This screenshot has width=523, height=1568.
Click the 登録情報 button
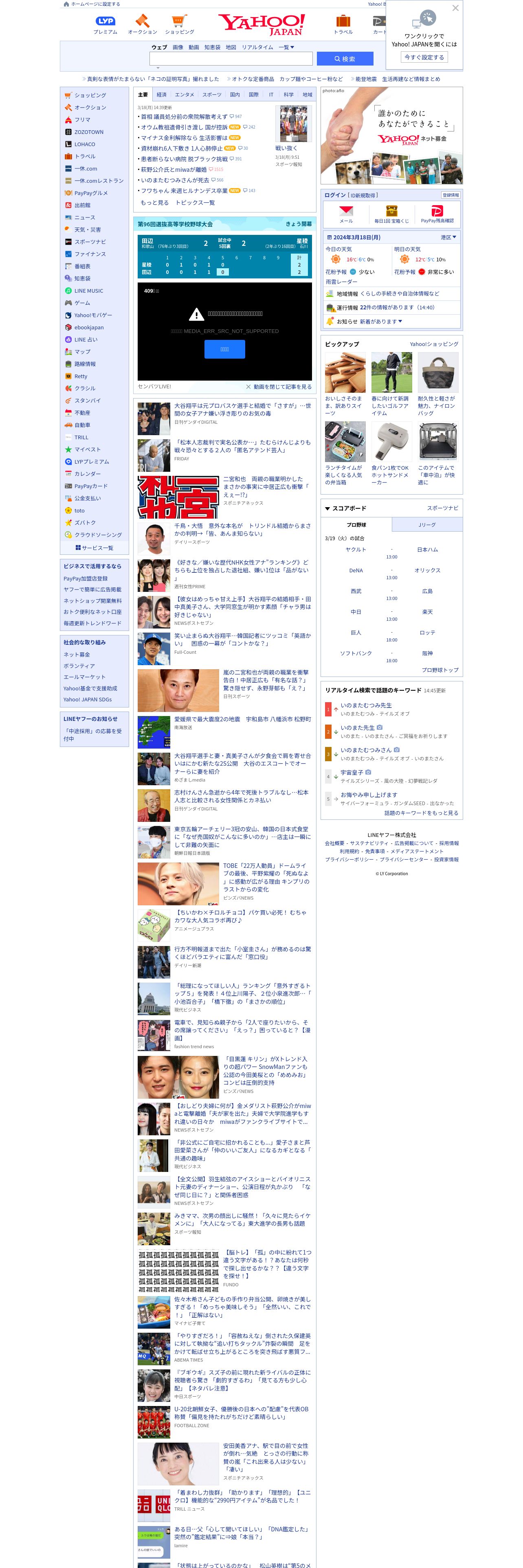coord(450,195)
